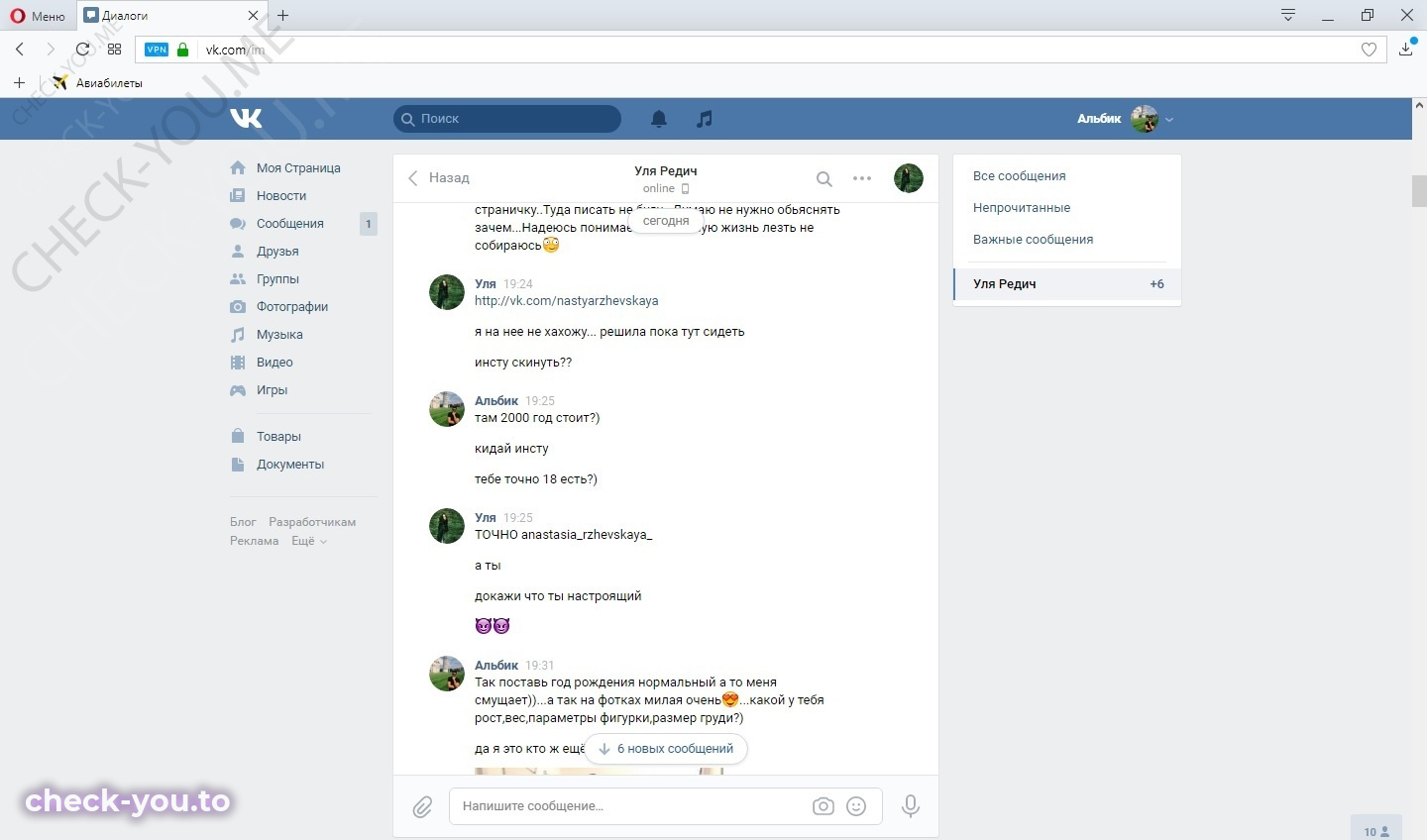Click the page vertical scrollbar thumb

click(x=1419, y=191)
